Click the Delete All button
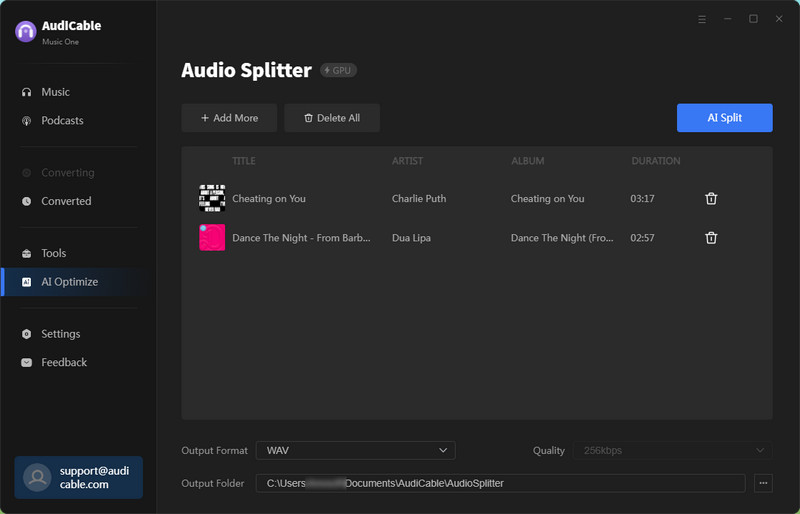The height and width of the screenshot is (514, 800). (332, 118)
